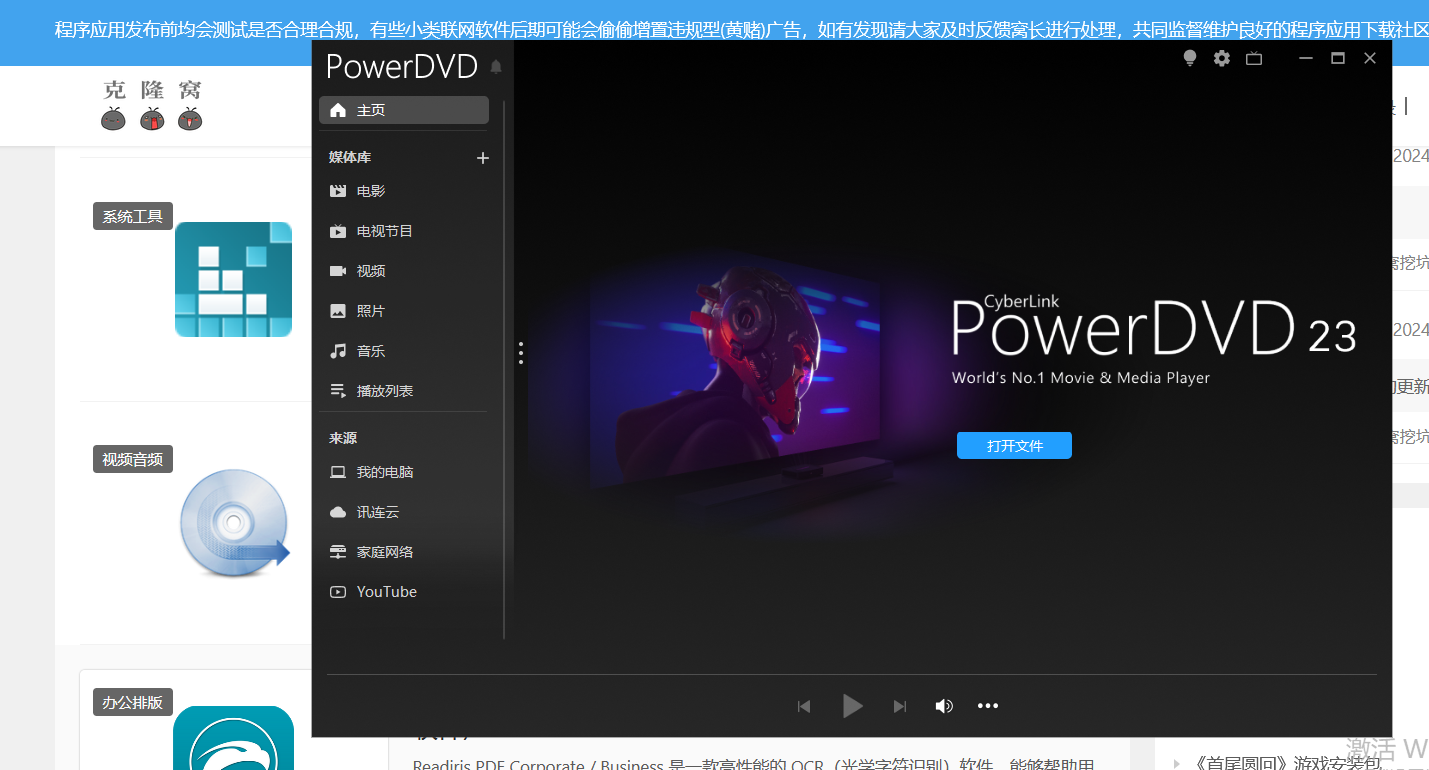Click the TV icon beside 电视节目

[x=338, y=231]
